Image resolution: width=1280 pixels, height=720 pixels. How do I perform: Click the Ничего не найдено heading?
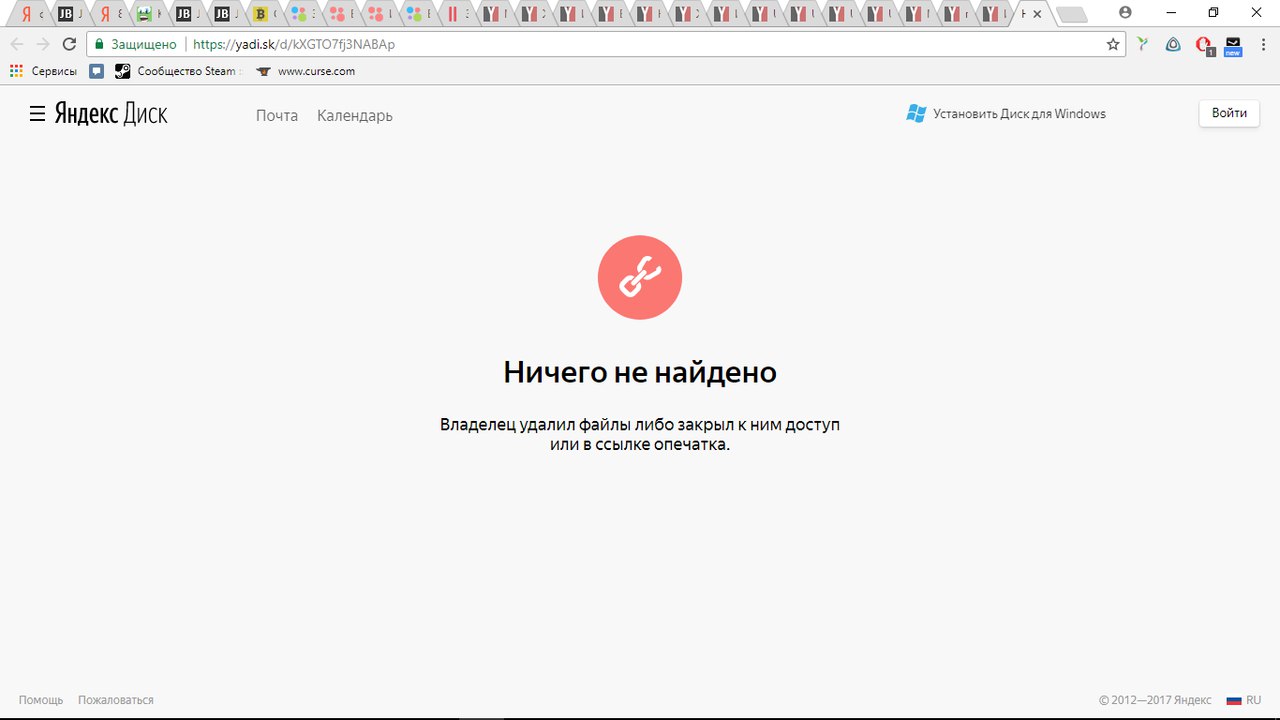[x=640, y=372]
